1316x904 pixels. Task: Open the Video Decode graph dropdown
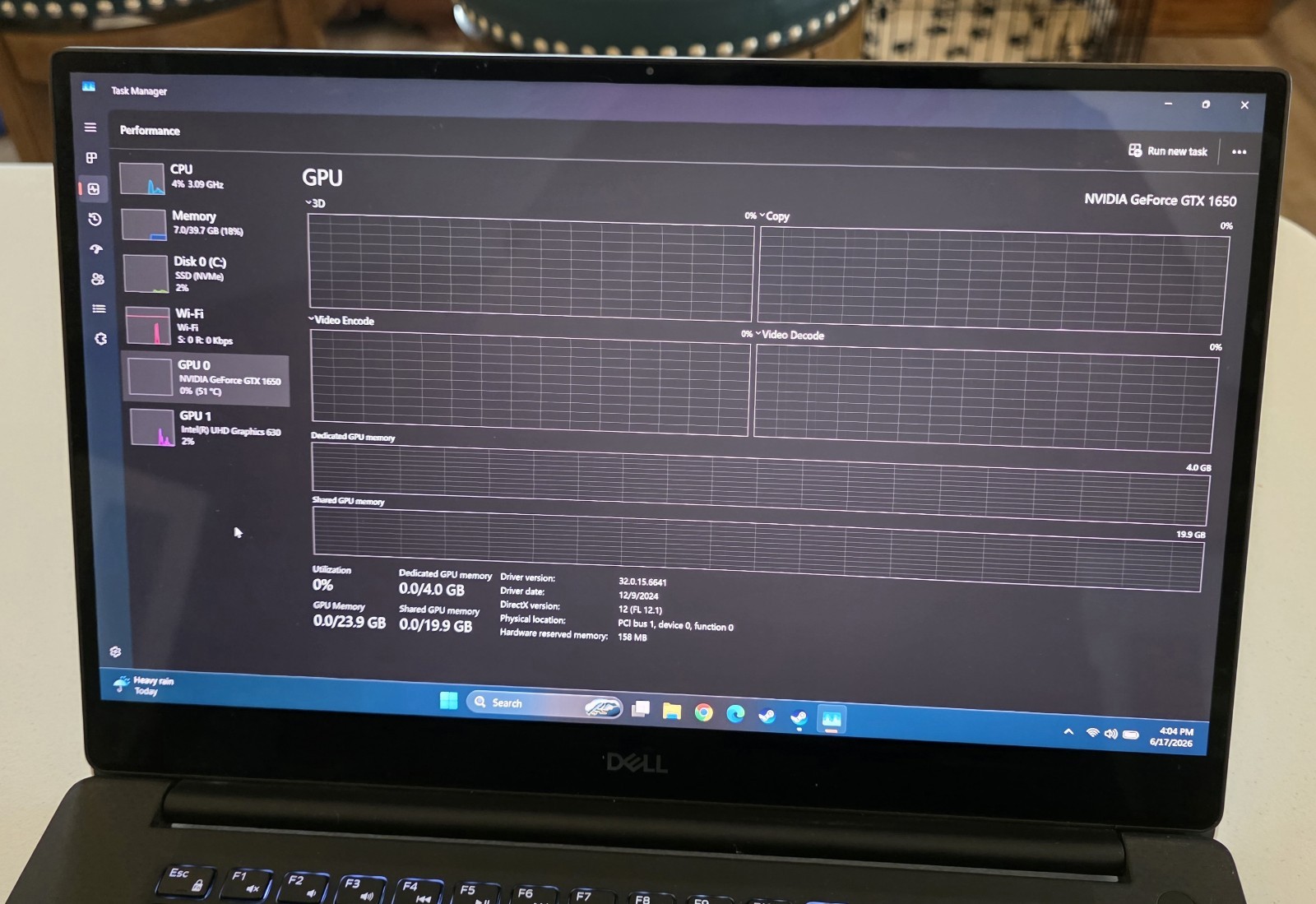[x=790, y=335]
